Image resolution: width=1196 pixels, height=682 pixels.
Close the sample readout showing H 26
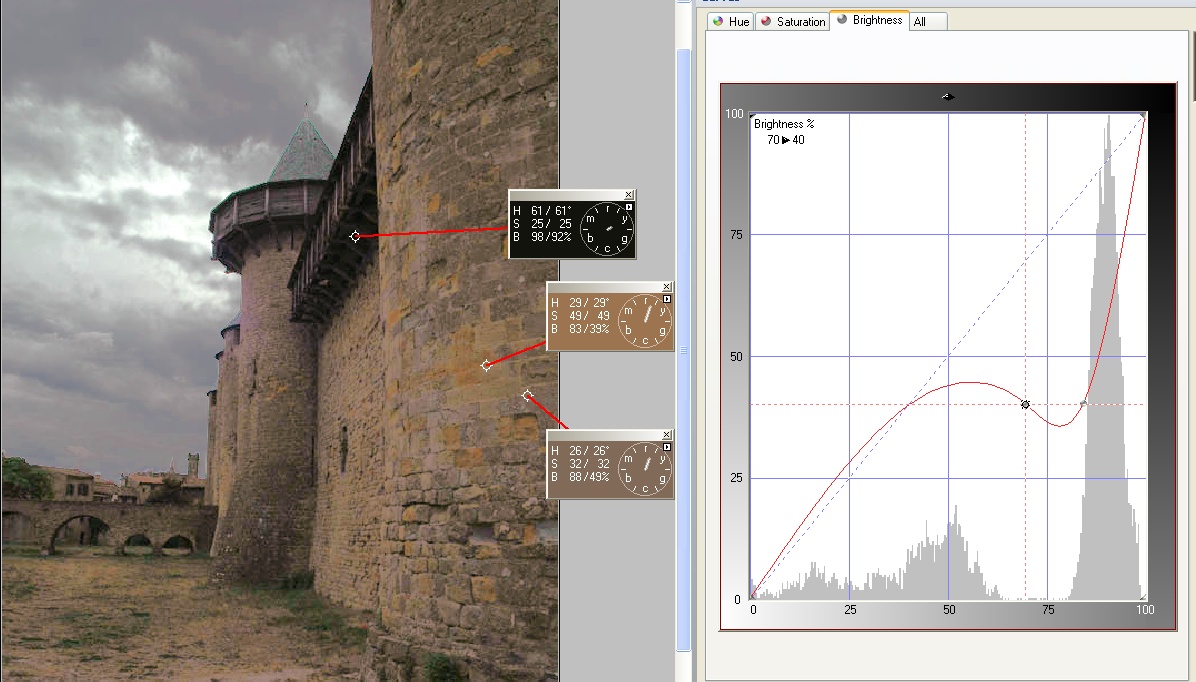click(x=667, y=435)
